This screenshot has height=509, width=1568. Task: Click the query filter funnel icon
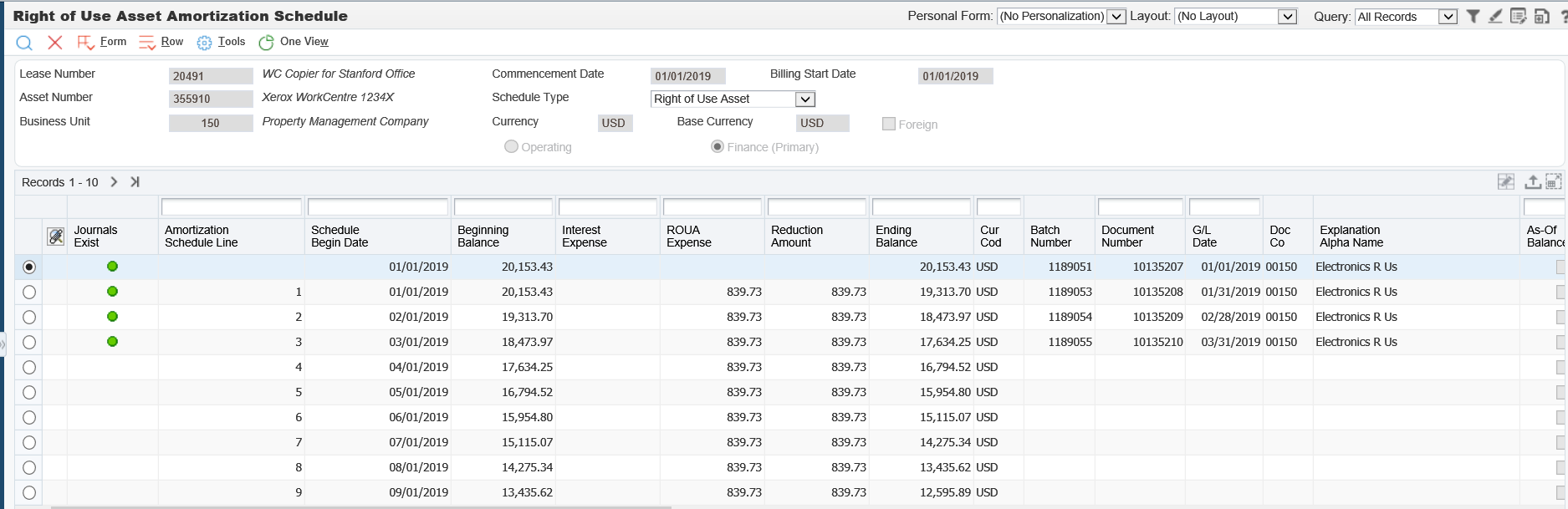[1473, 16]
